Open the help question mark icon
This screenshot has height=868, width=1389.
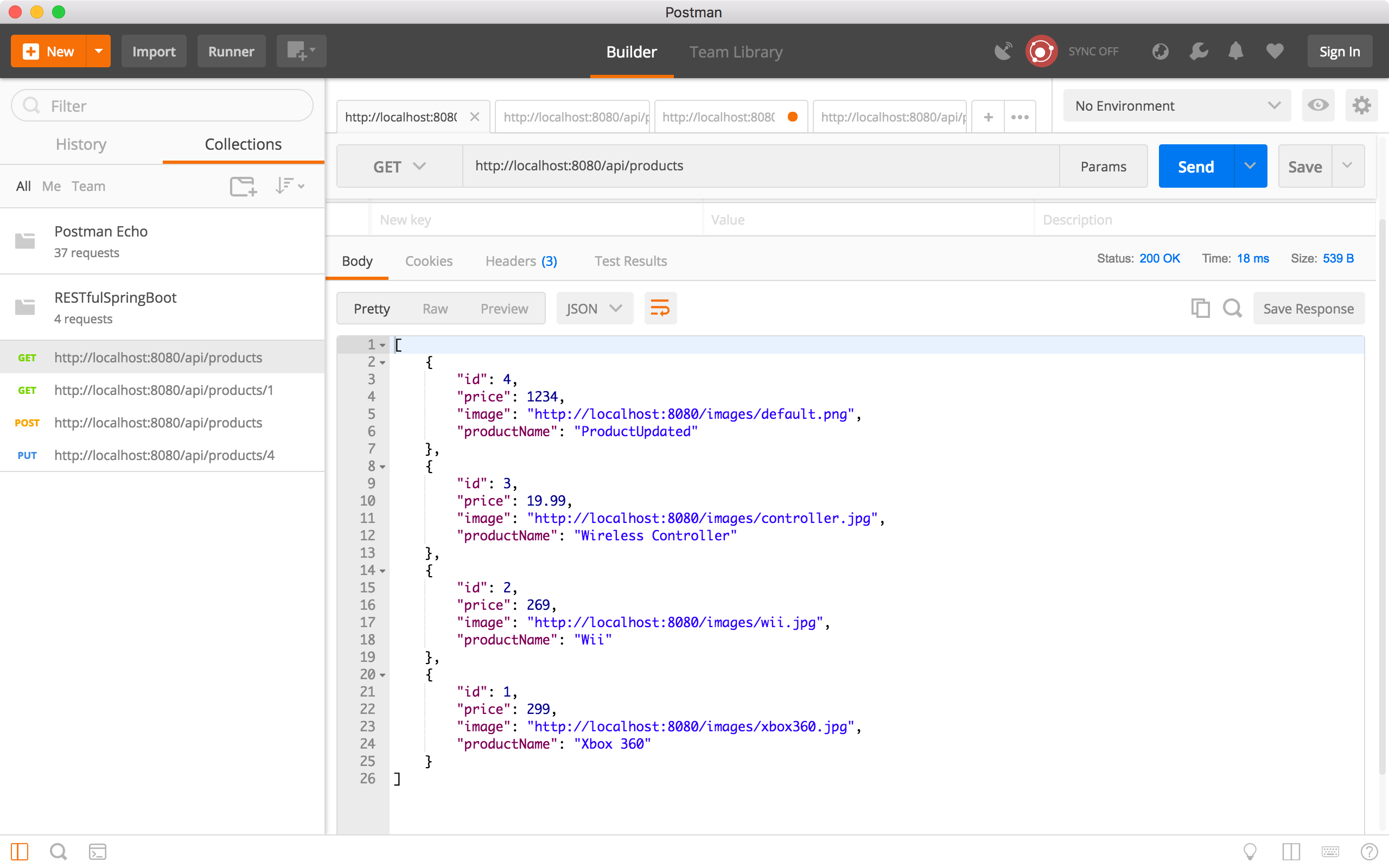(1369, 851)
